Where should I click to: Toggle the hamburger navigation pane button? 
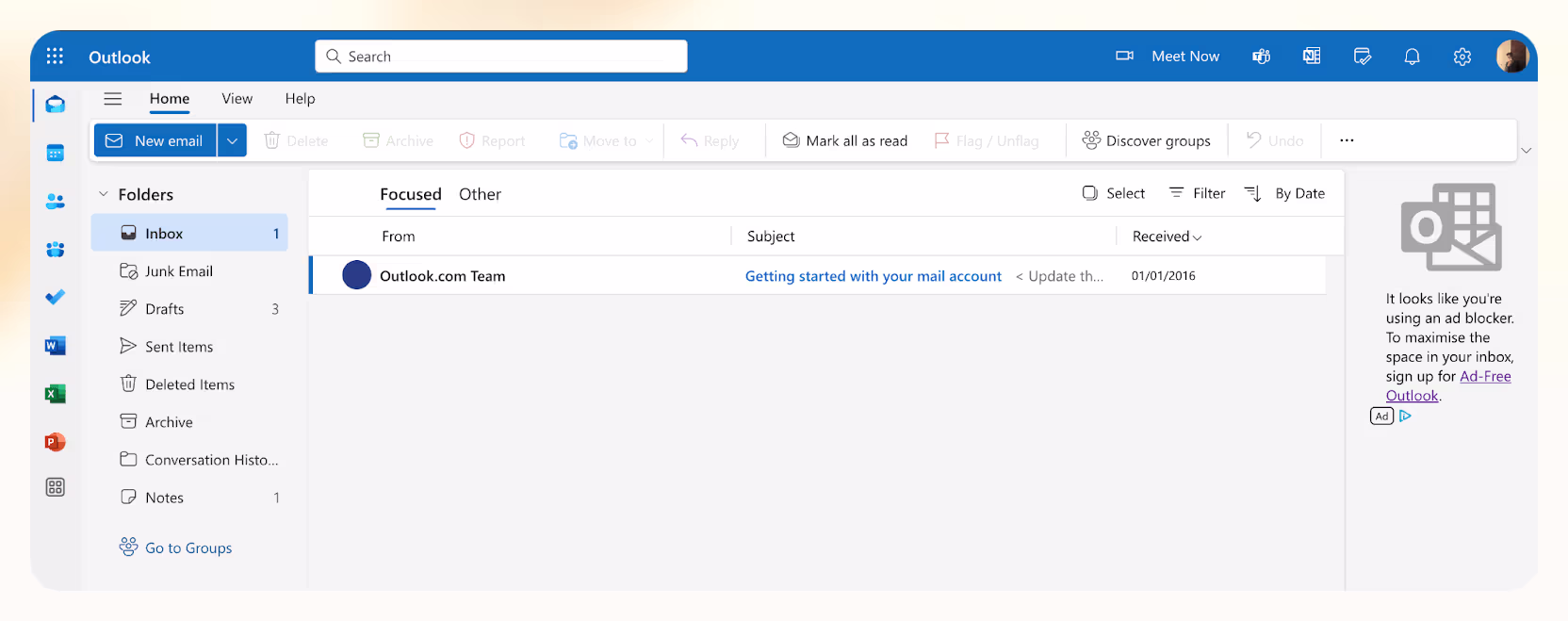coord(113,99)
